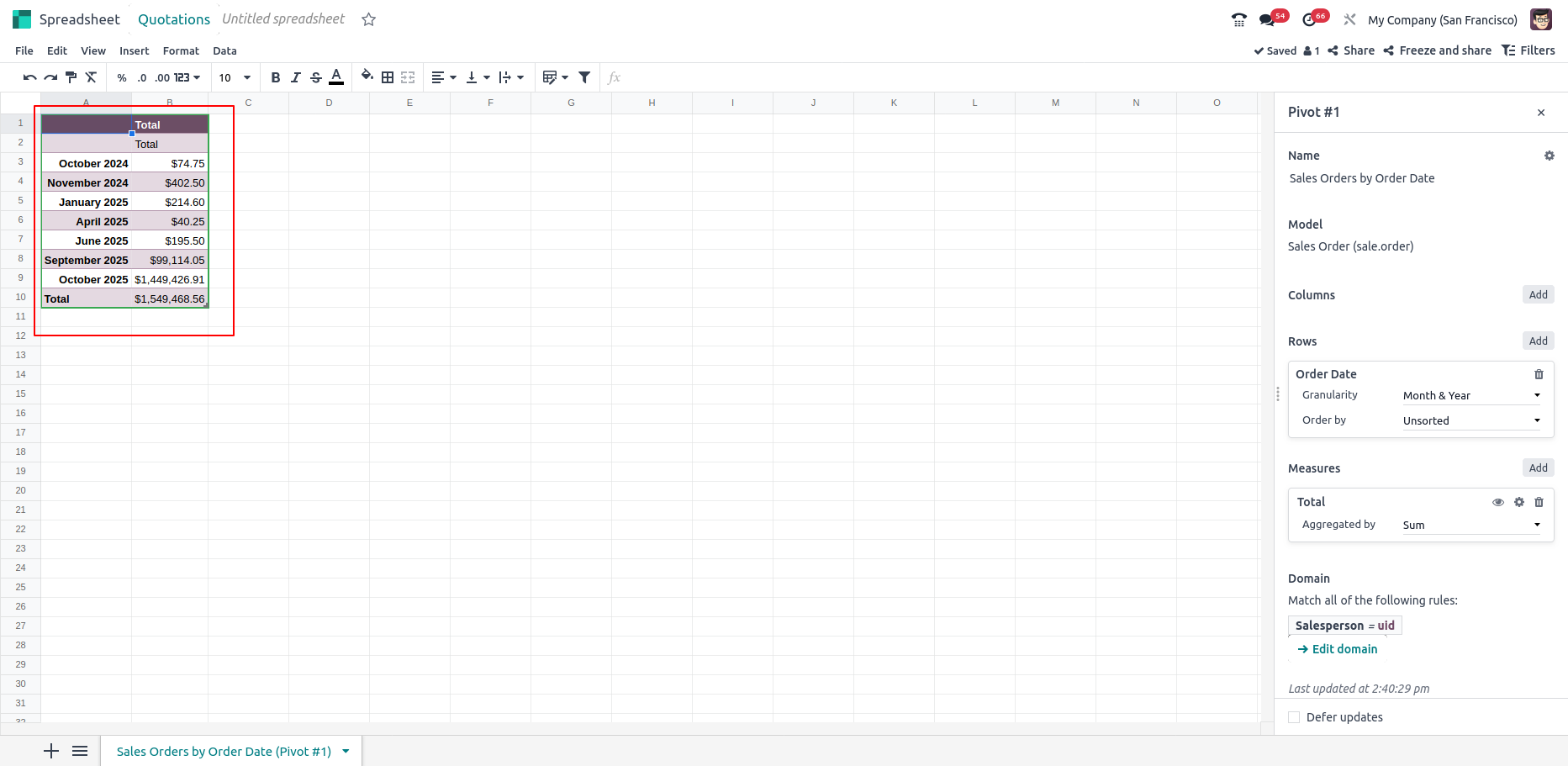Open the Format menu
This screenshot has width=1568, height=766.
coord(181,50)
